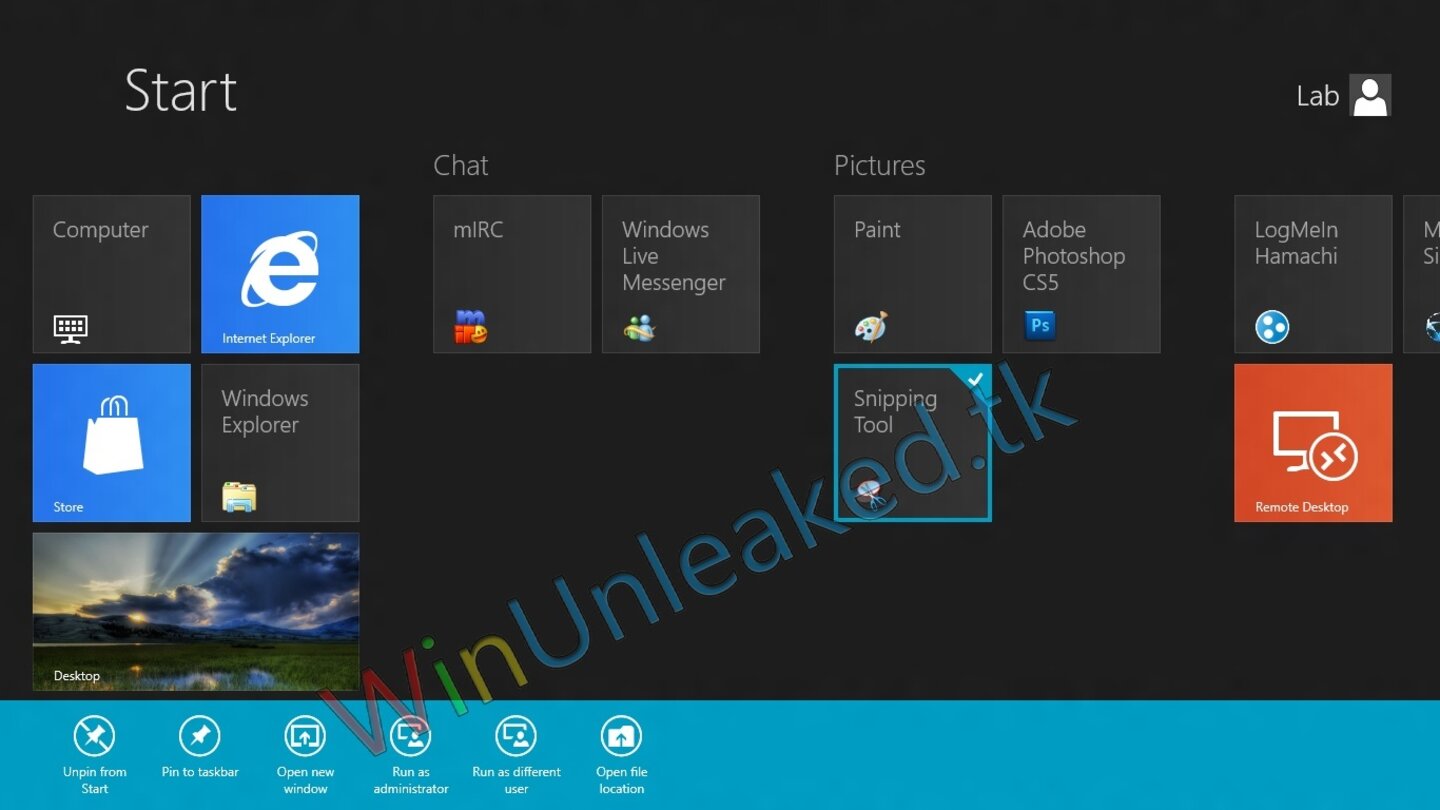Click the Start title text
1440x810 pixels.
pyautogui.click(x=181, y=91)
